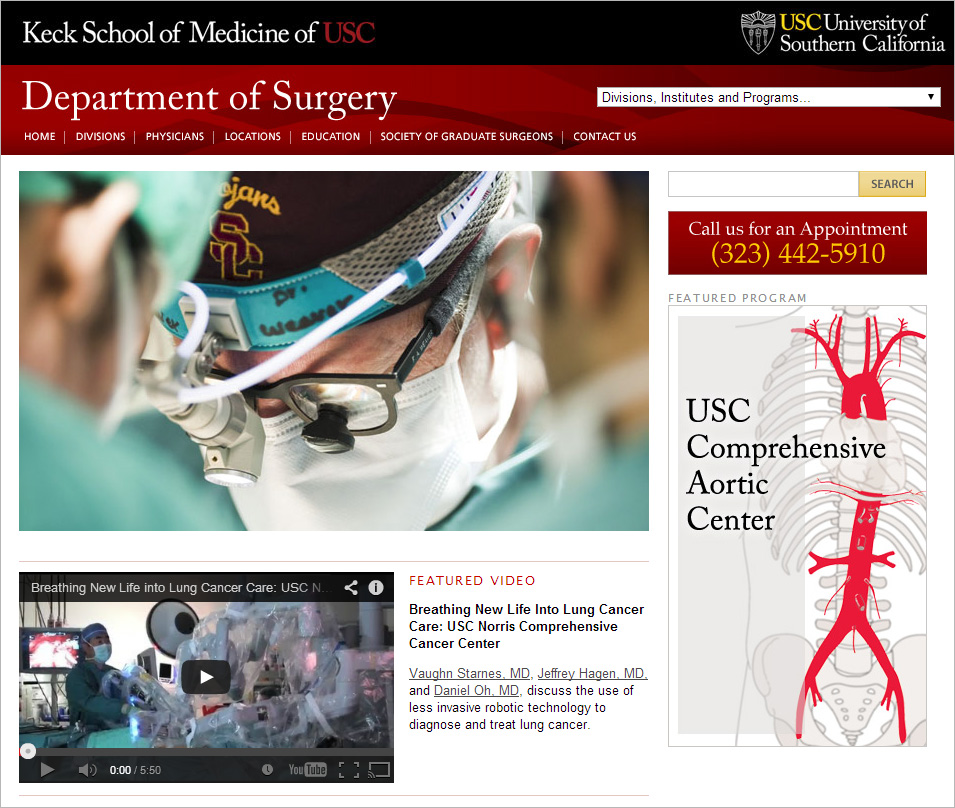Click the Watch Later clock icon

(267, 770)
